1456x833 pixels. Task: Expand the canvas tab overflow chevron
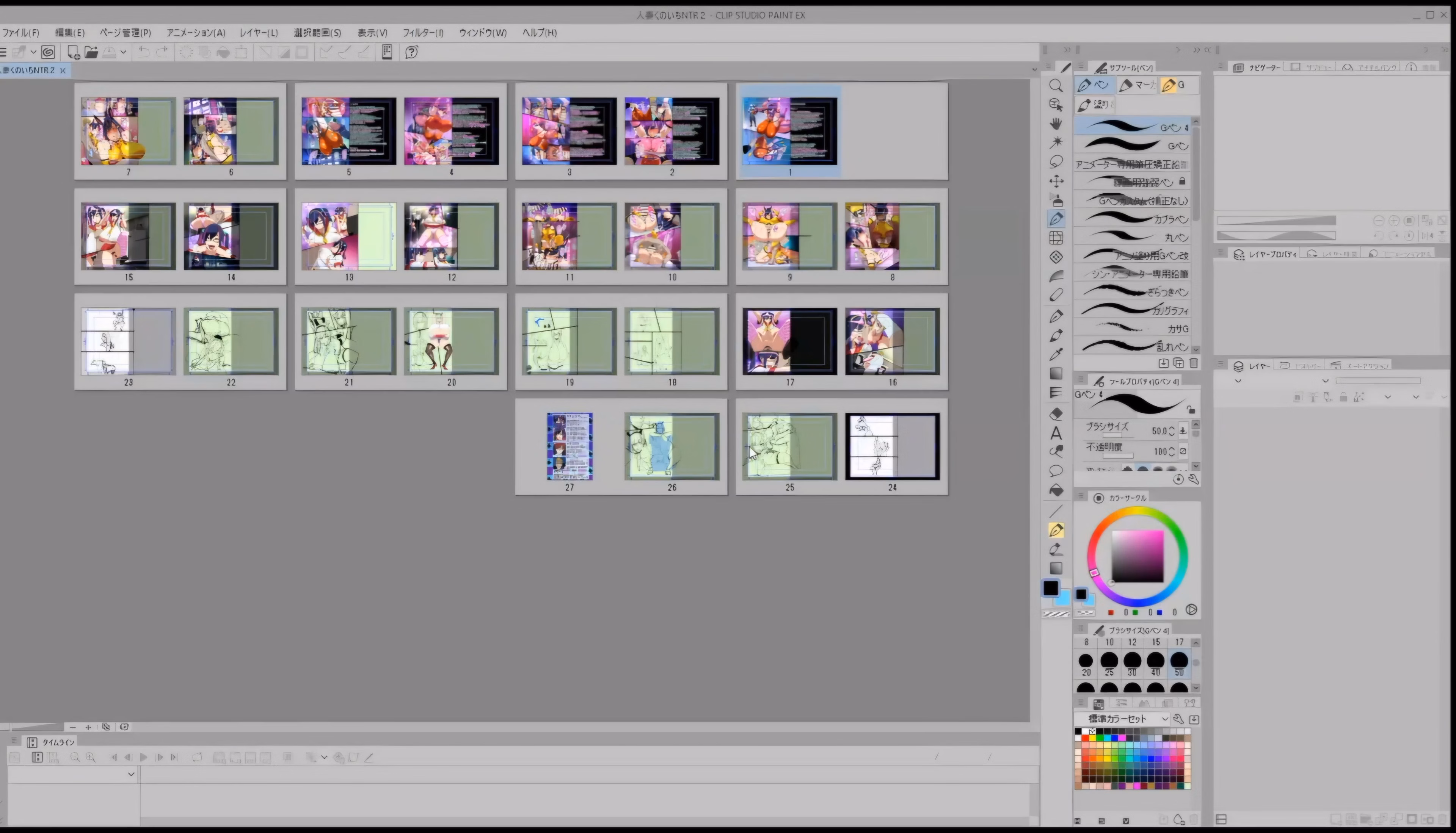(x=1034, y=70)
